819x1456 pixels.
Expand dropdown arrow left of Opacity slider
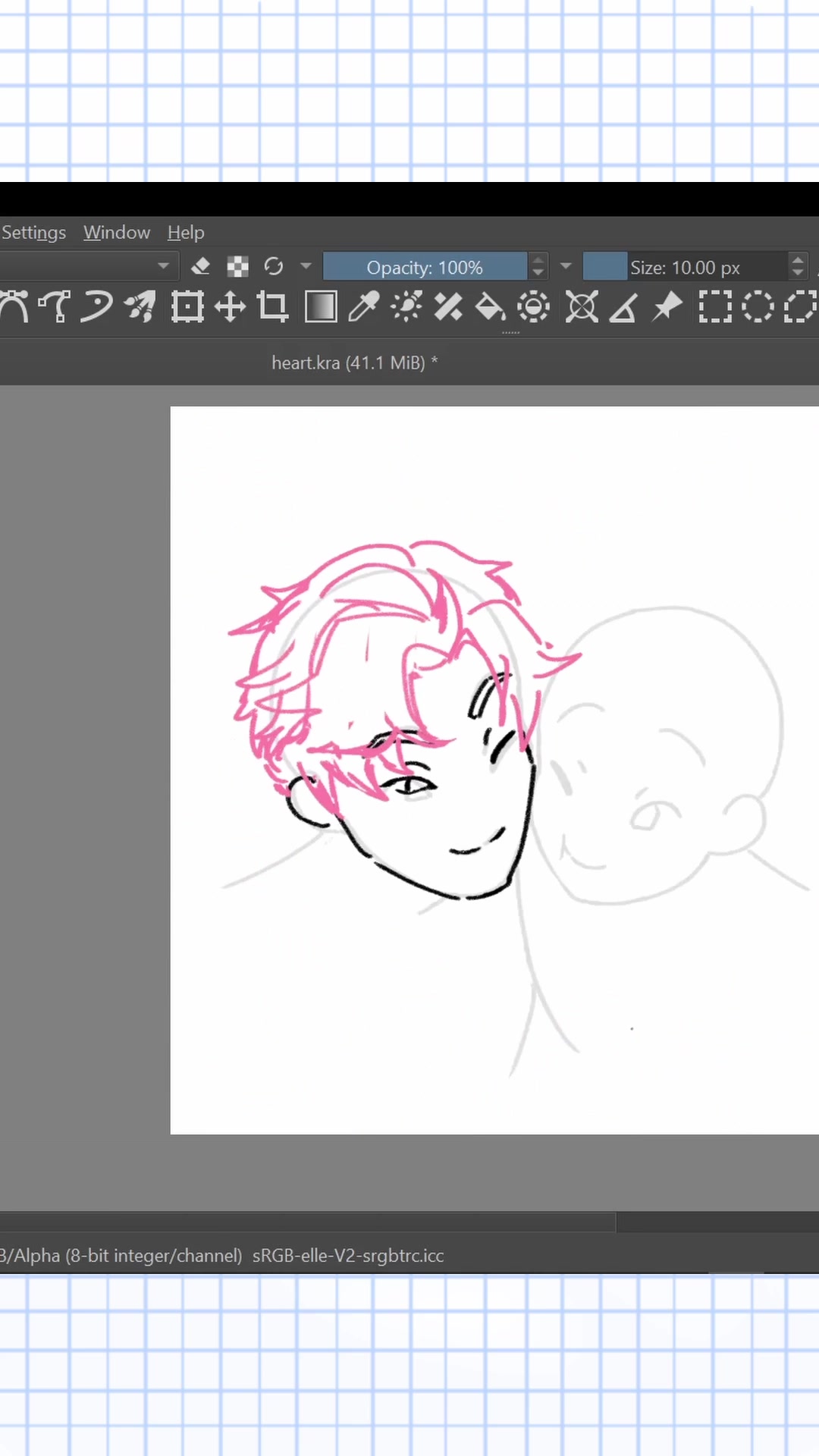[306, 266]
